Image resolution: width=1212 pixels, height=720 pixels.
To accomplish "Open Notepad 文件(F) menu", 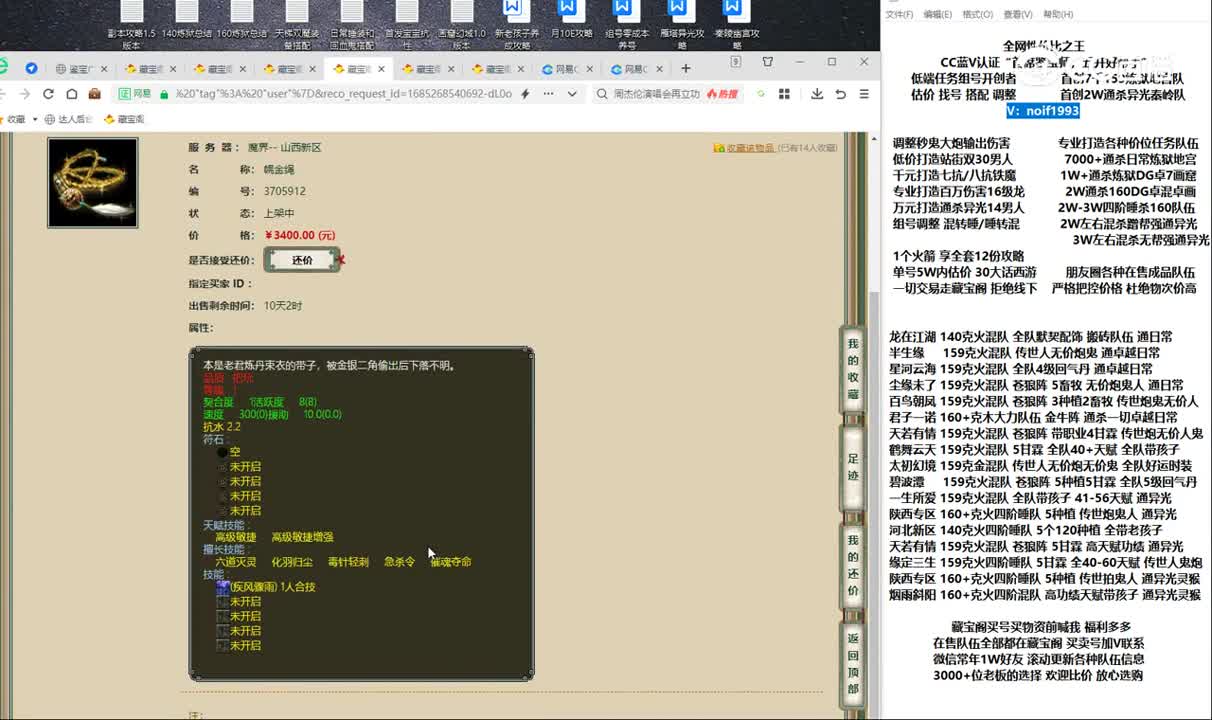I will tap(899, 14).
